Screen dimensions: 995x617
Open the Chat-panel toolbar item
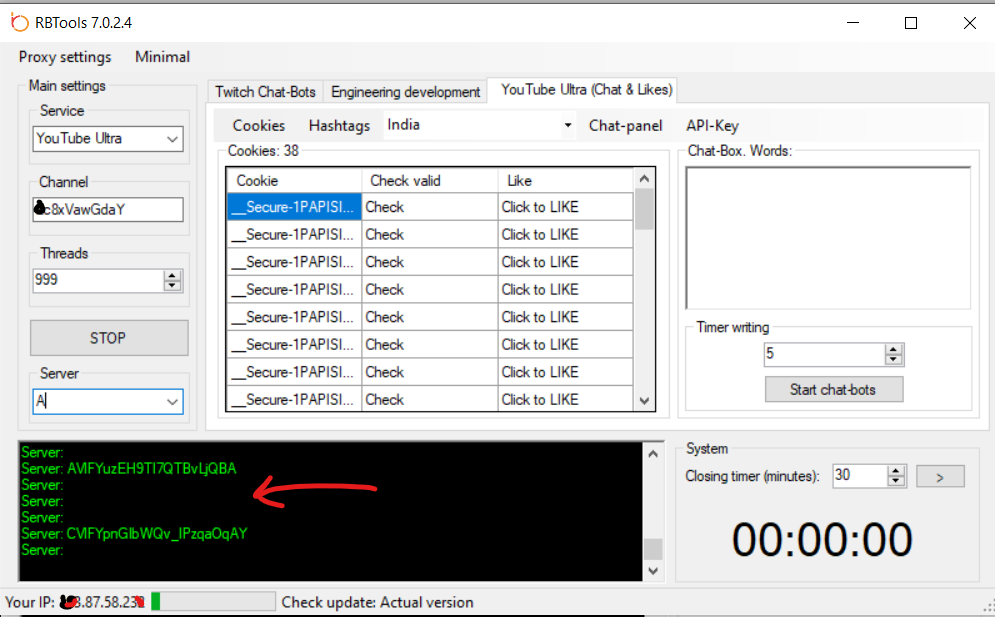[x=625, y=126]
